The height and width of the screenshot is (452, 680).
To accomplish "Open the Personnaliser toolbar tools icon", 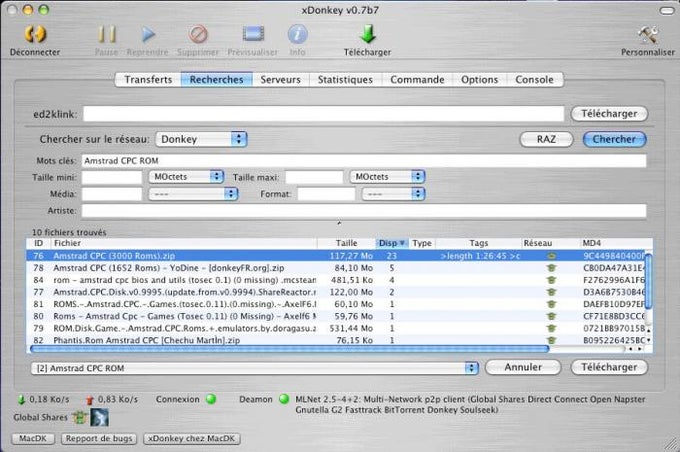I will (x=648, y=35).
